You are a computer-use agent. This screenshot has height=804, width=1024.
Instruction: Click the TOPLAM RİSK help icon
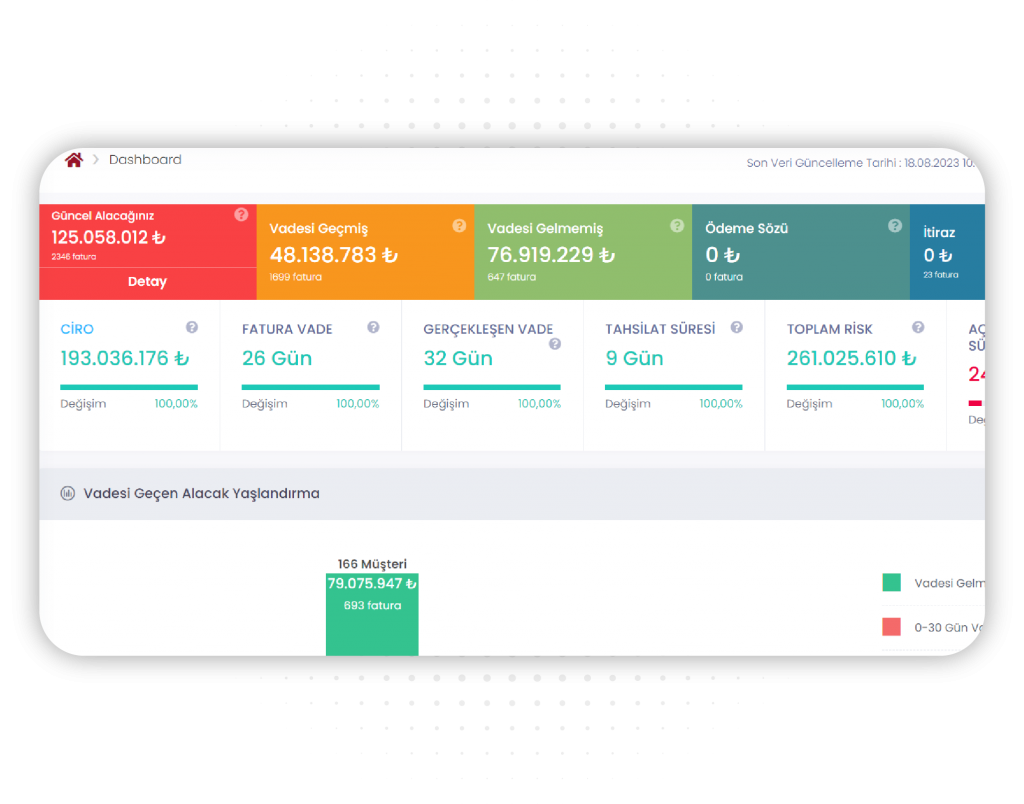click(917, 327)
